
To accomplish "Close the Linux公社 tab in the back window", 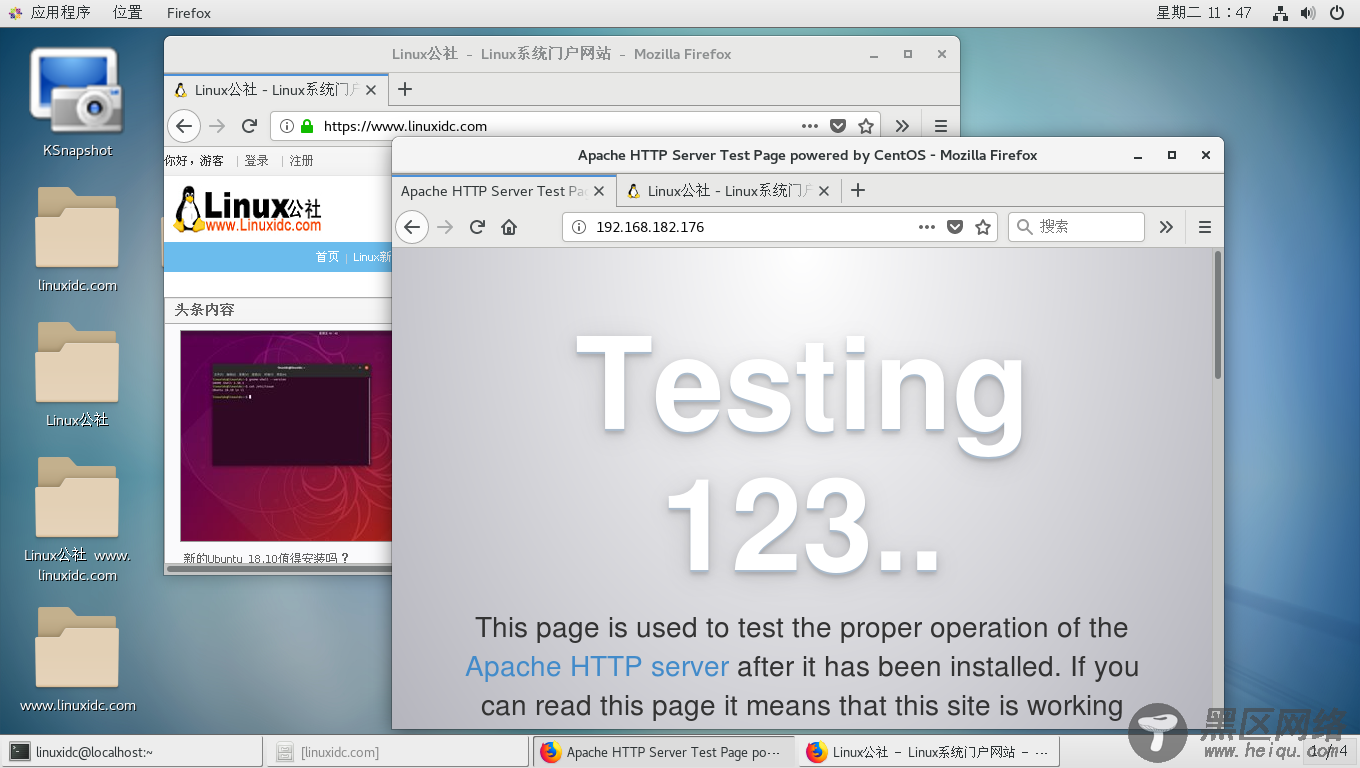I will point(371,90).
